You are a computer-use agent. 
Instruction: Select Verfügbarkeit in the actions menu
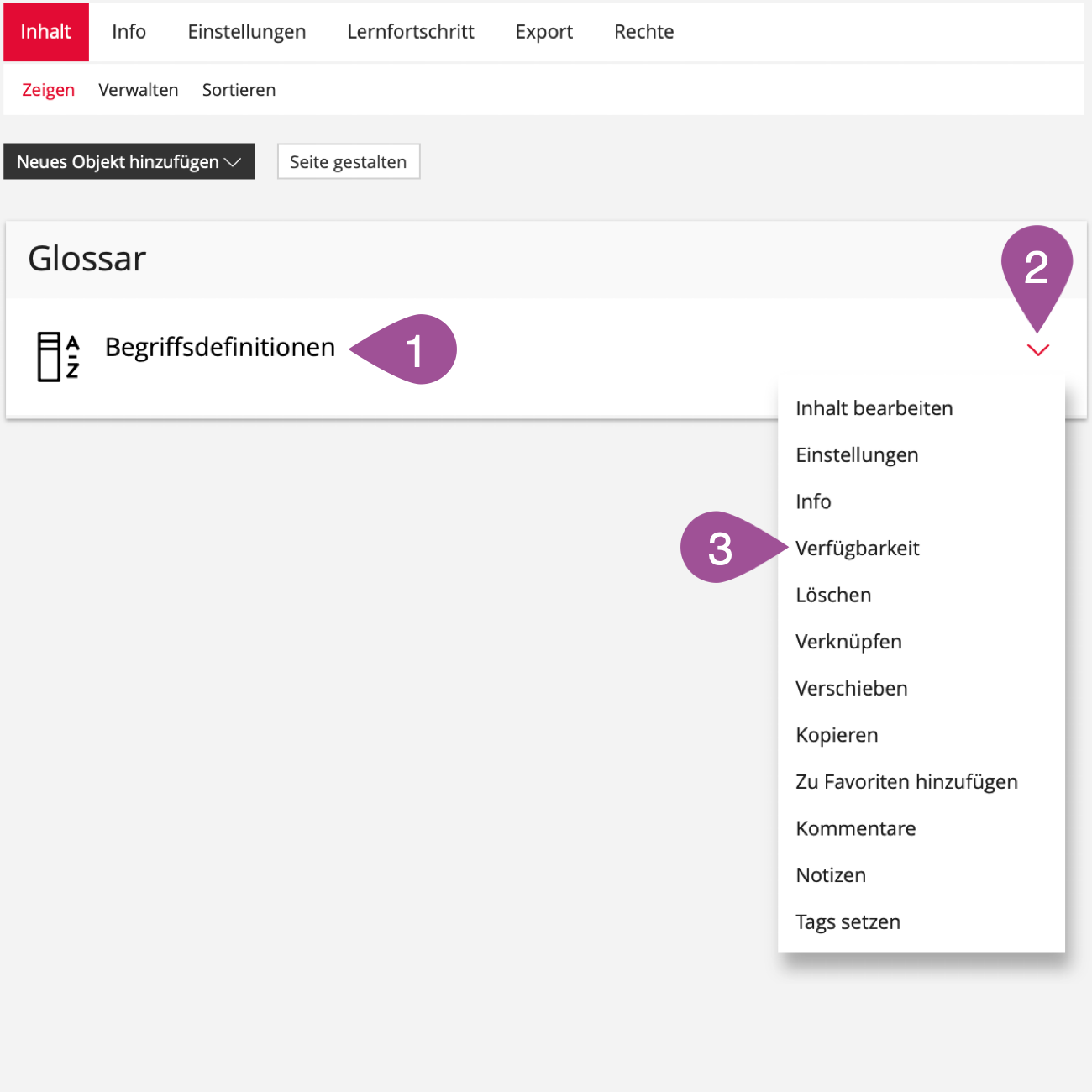point(857,549)
